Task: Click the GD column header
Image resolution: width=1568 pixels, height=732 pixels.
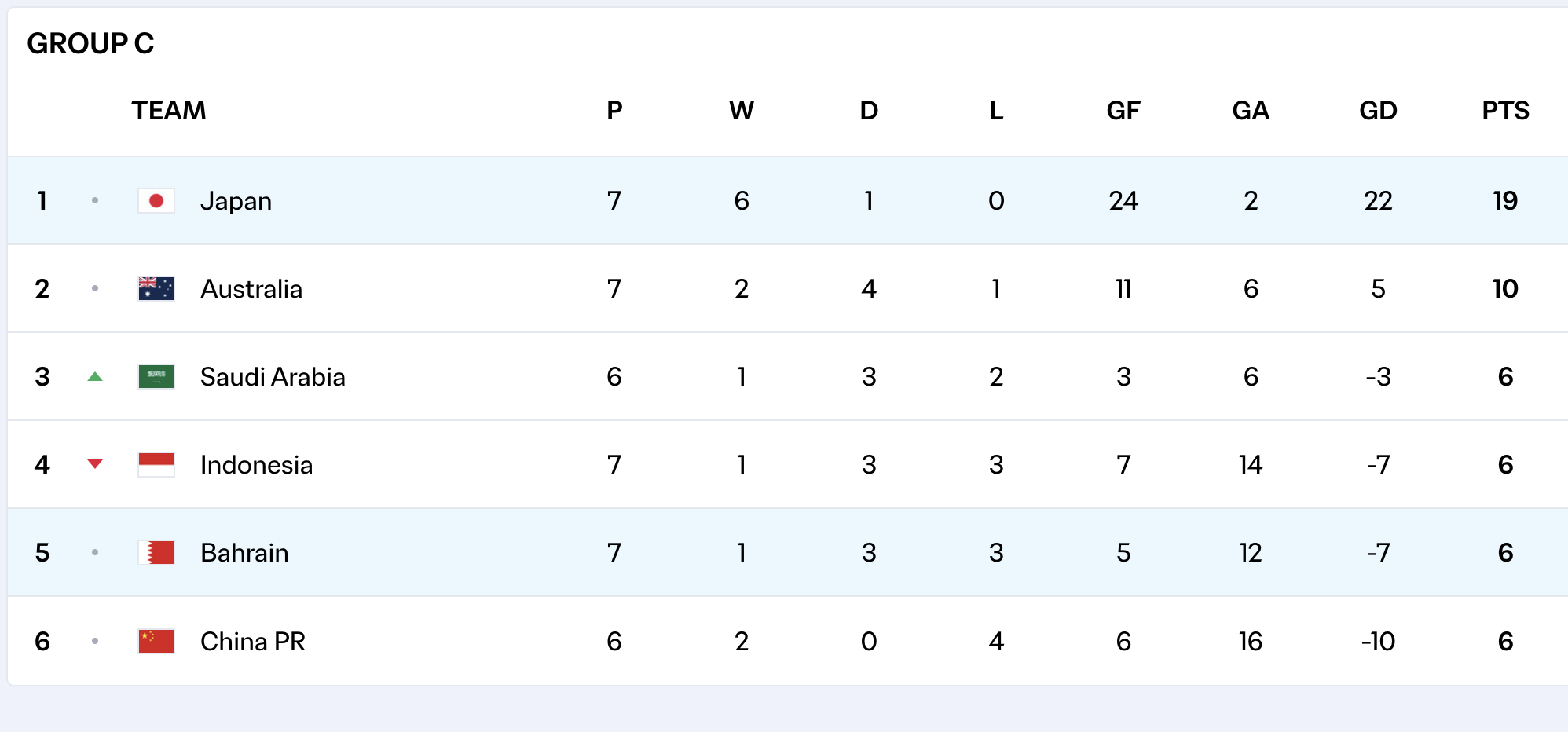Action: 1378,111
